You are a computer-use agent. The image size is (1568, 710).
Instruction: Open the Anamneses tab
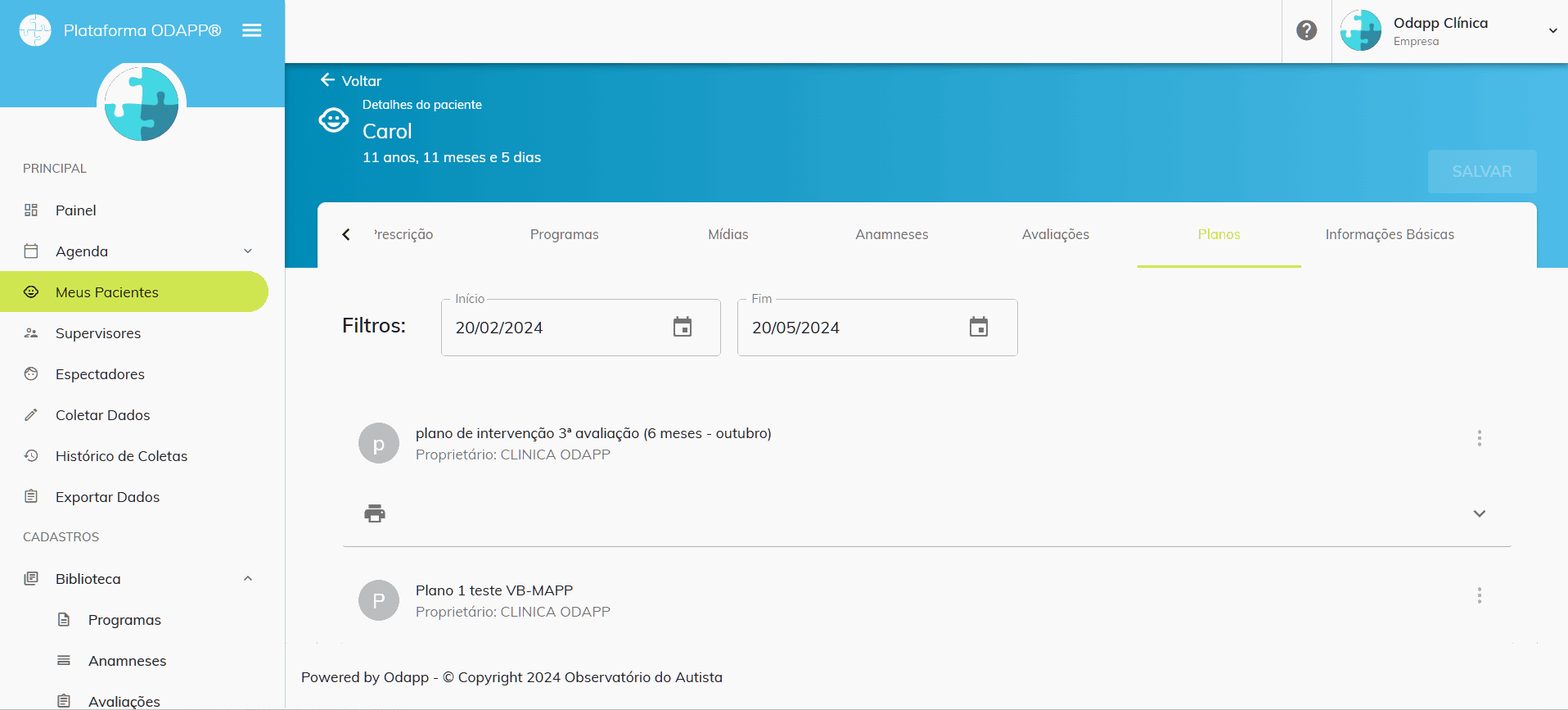(892, 234)
